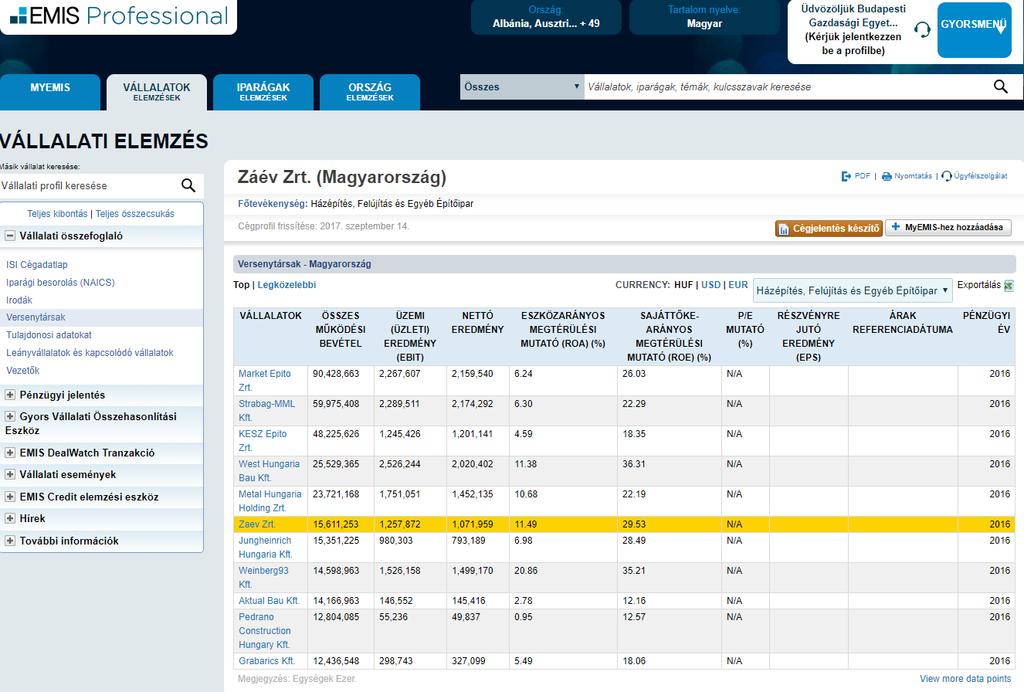Open the Házépítés industry filter dropdown
Viewport: 1024px width, 692px height.
(x=852, y=291)
